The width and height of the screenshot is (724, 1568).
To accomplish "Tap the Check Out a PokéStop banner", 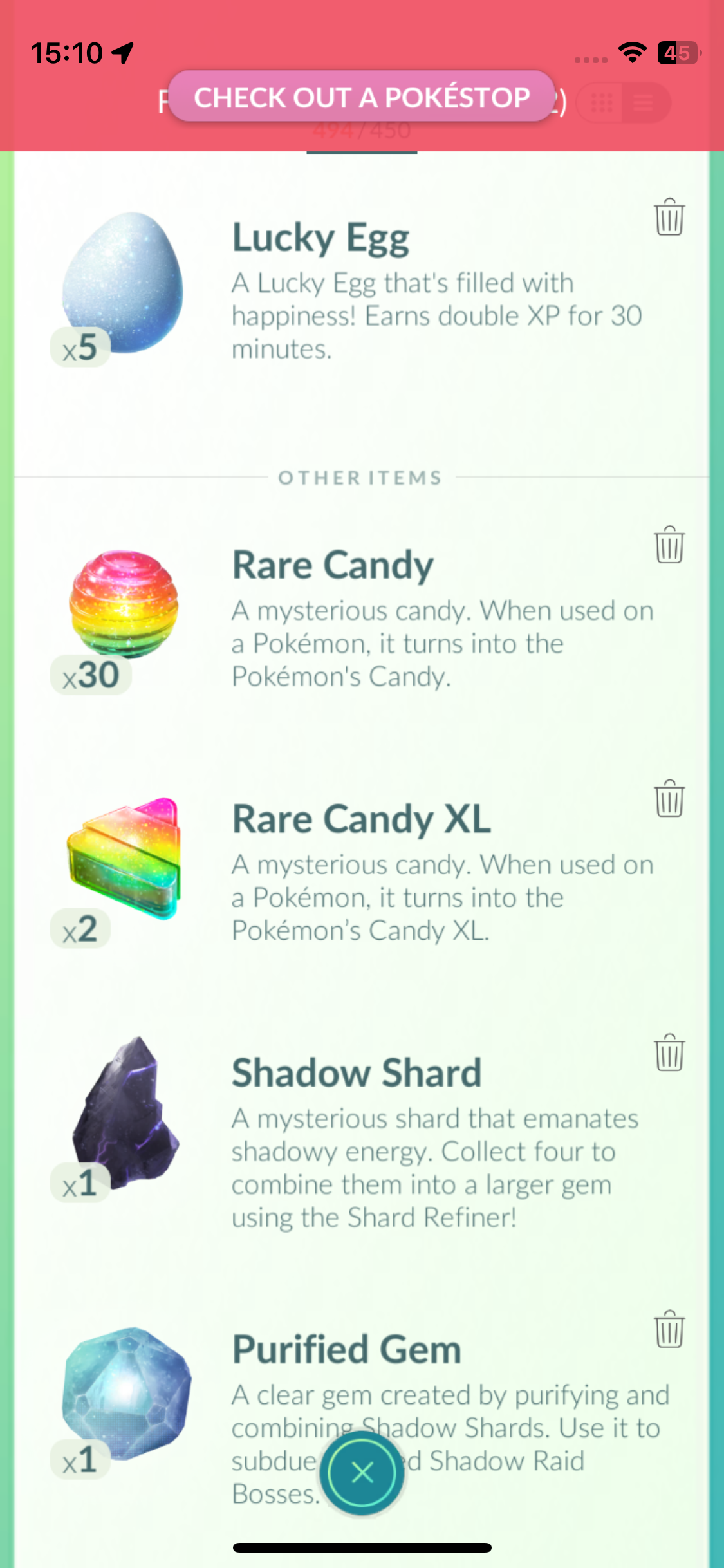I will coord(362,97).
